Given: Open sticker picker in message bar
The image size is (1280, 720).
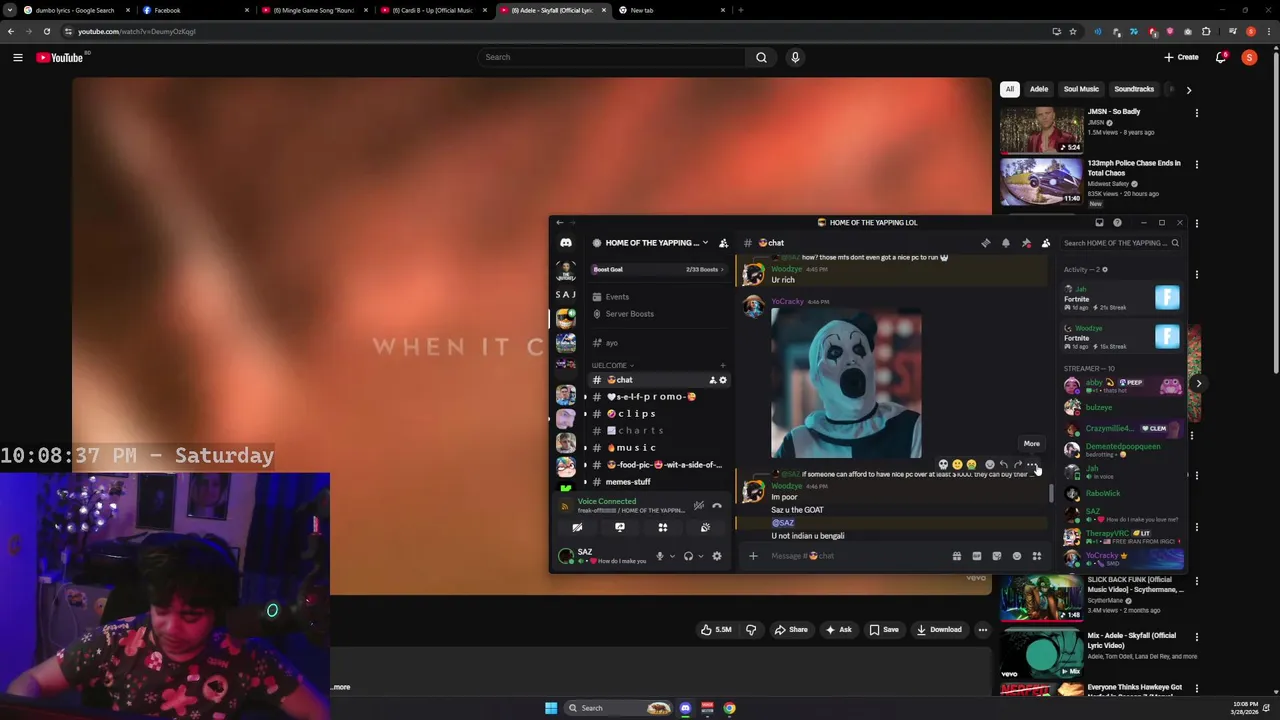Looking at the screenshot, I should (997, 556).
